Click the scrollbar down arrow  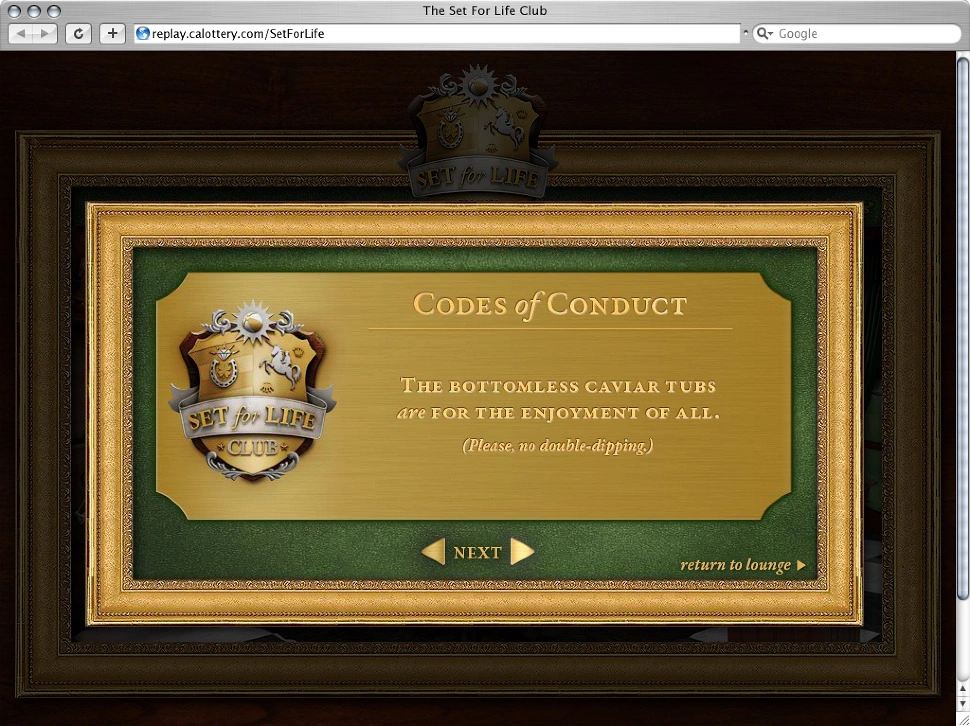pos(963,703)
